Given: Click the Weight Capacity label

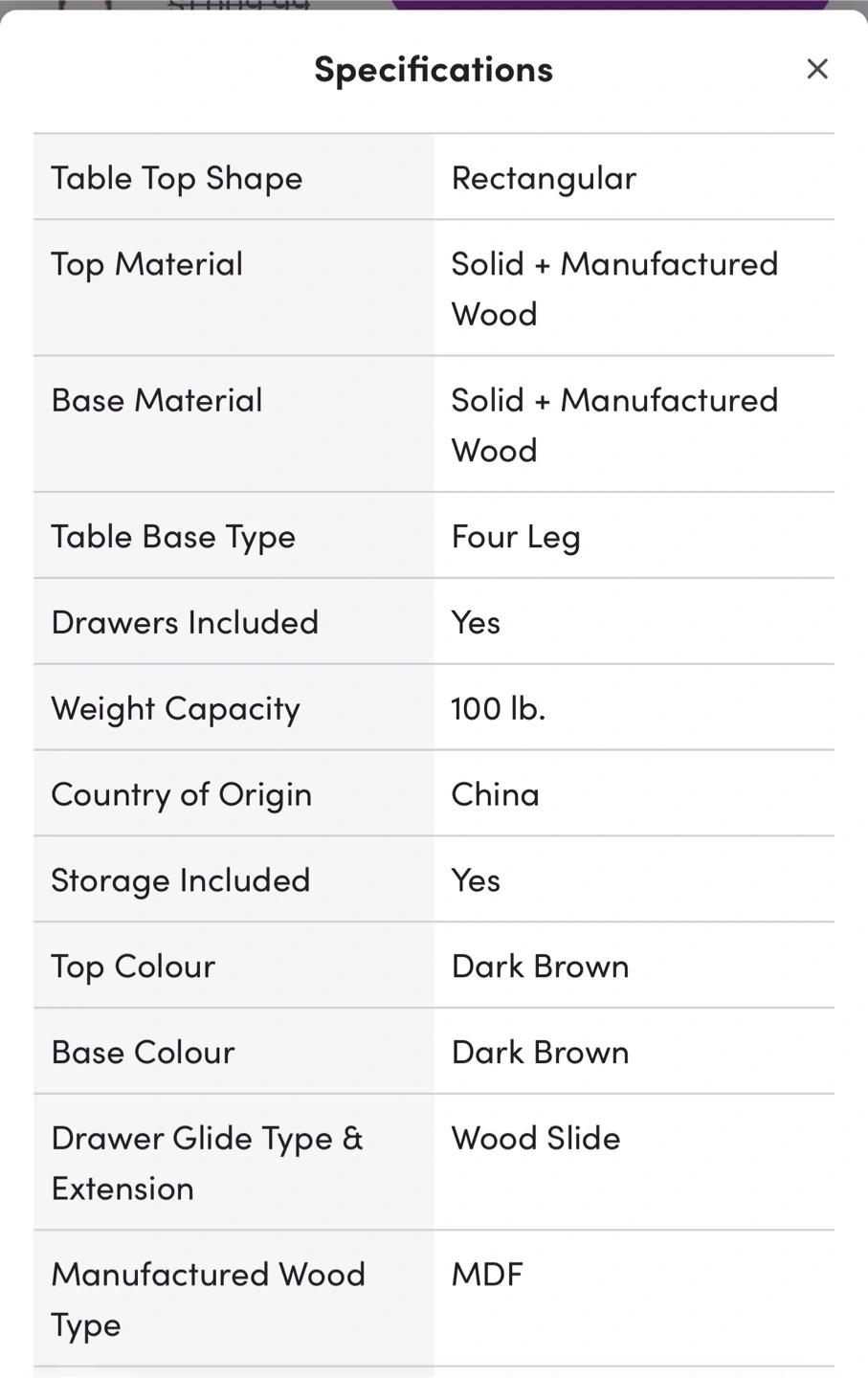Looking at the screenshot, I should (x=176, y=708).
